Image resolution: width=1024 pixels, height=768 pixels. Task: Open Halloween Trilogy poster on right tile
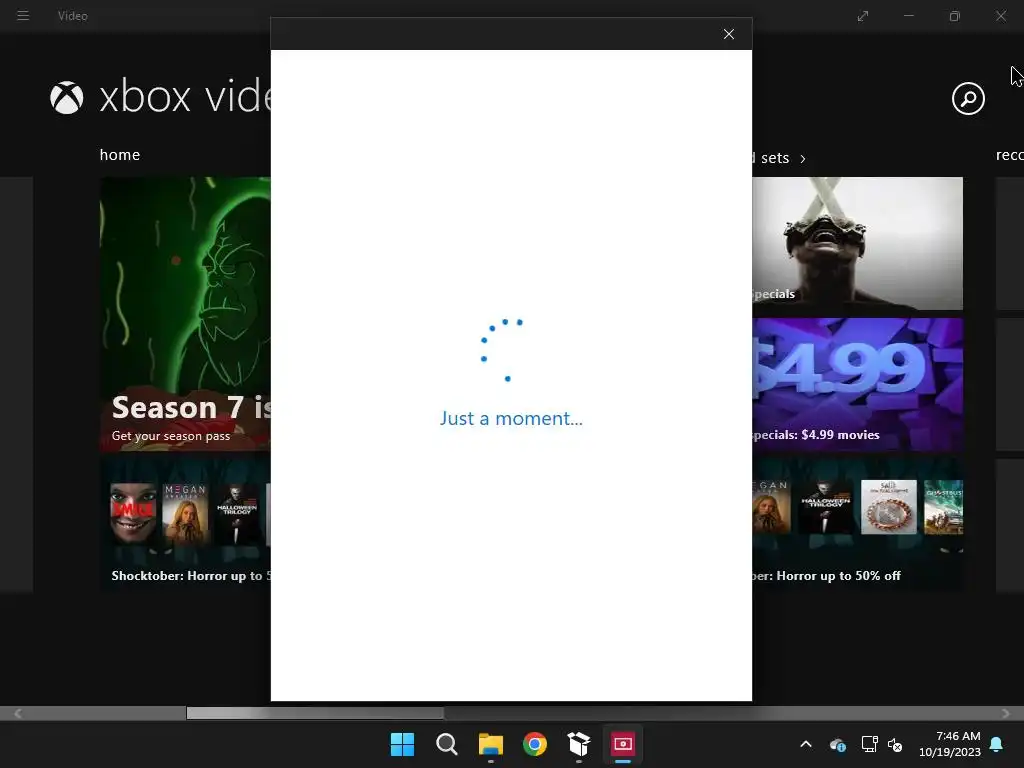point(826,507)
